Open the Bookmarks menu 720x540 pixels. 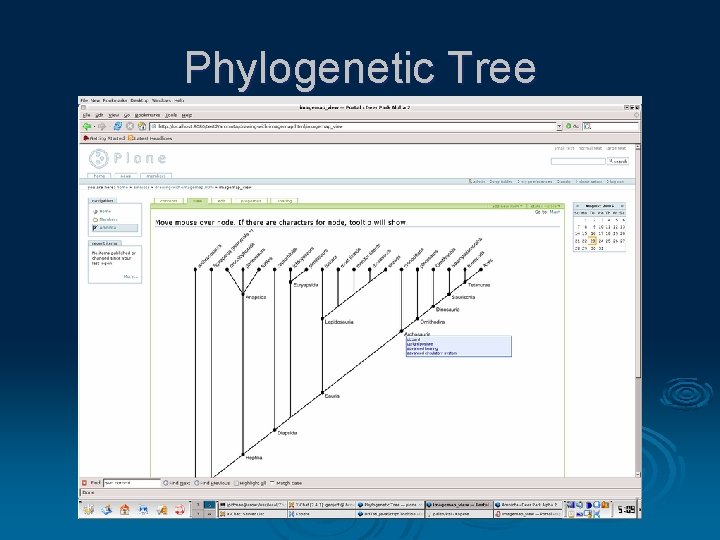click(x=147, y=115)
